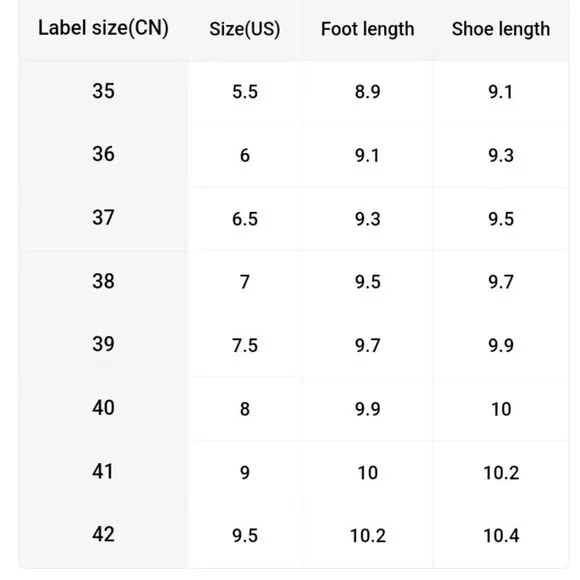
Task: Select US size 6.5 value
Action: 245,219
